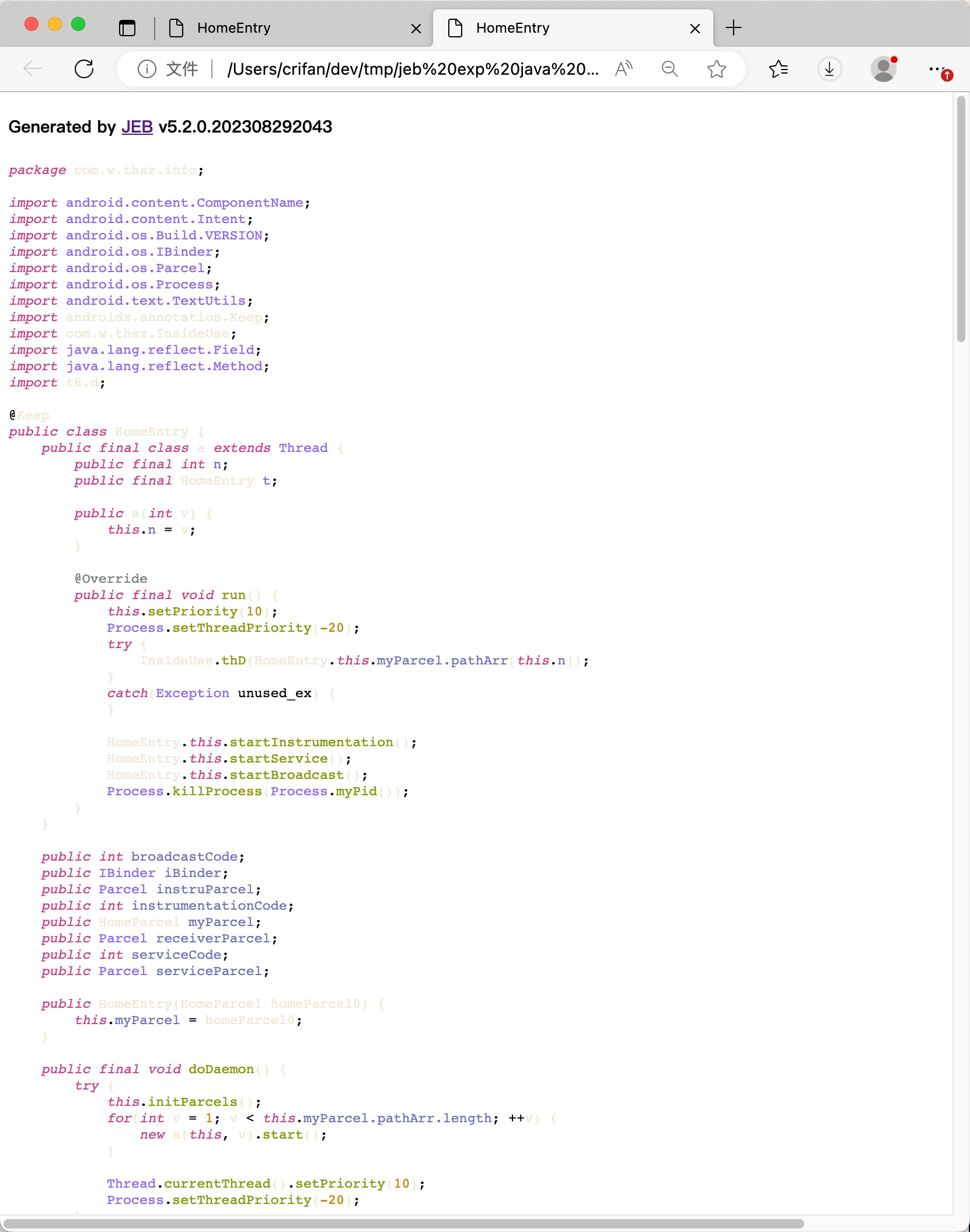970x1232 pixels.
Task: Click the 'doDaemon' method name
Action: (221, 1069)
